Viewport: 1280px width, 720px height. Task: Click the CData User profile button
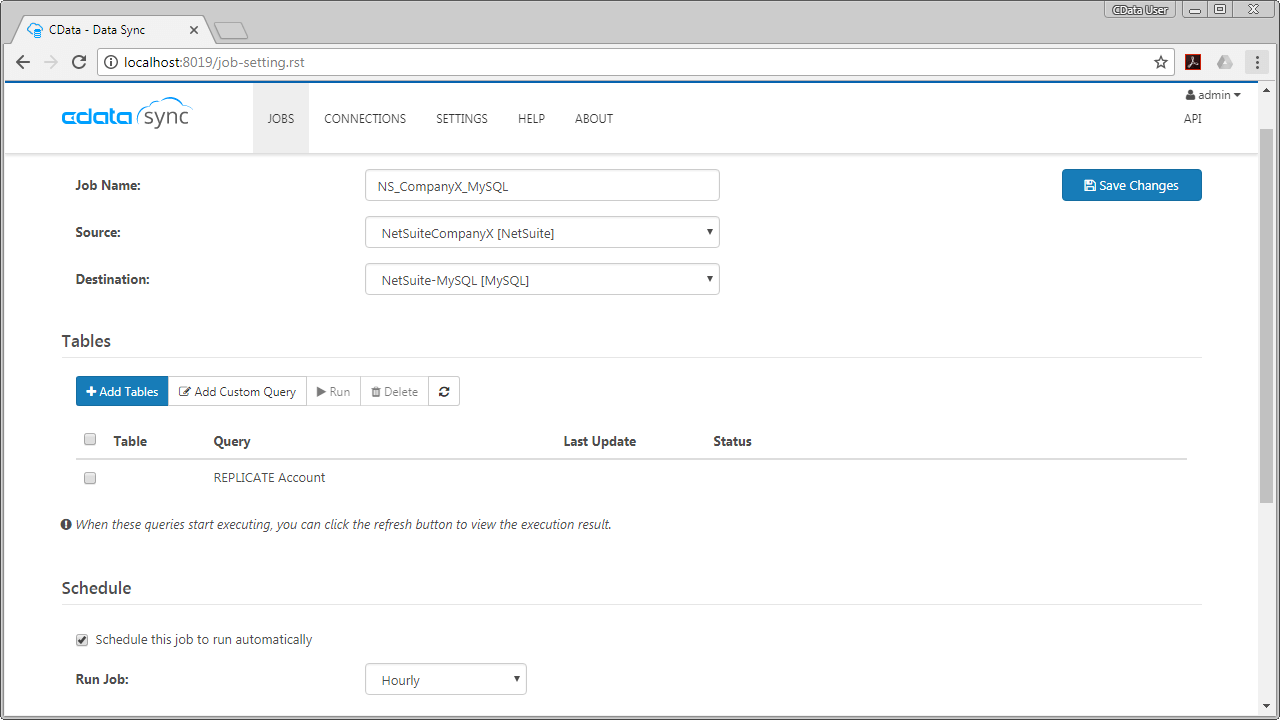(1141, 10)
